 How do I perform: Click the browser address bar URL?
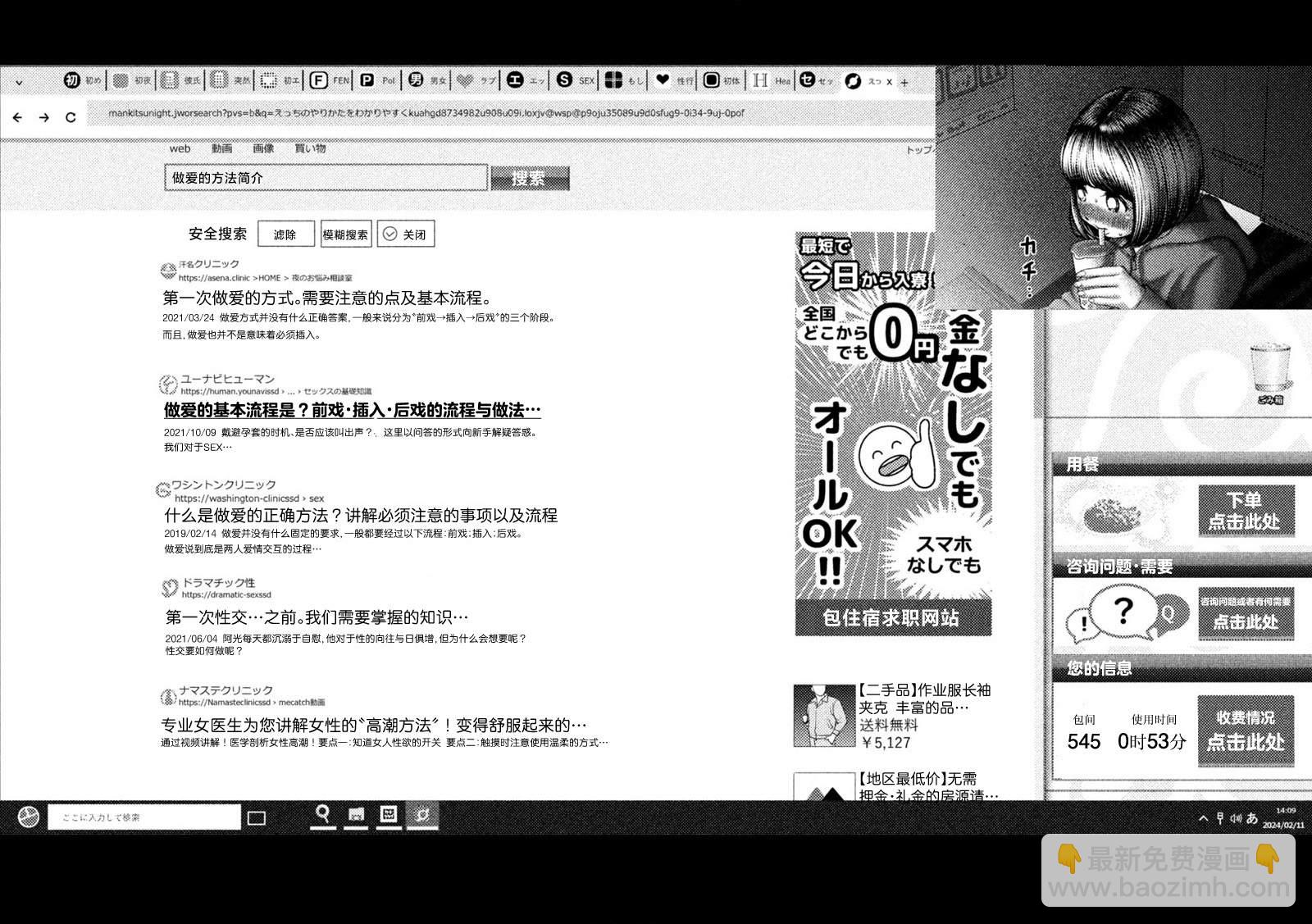(x=426, y=113)
